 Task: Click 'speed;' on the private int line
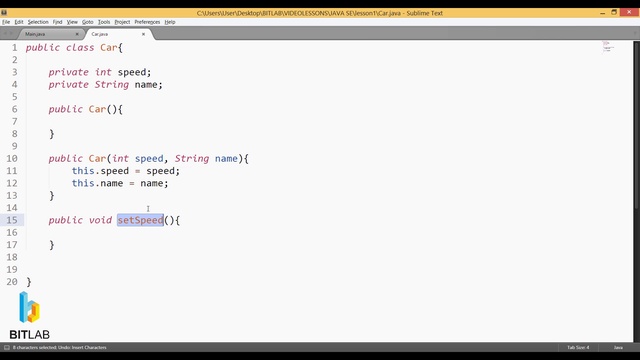(x=134, y=72)
